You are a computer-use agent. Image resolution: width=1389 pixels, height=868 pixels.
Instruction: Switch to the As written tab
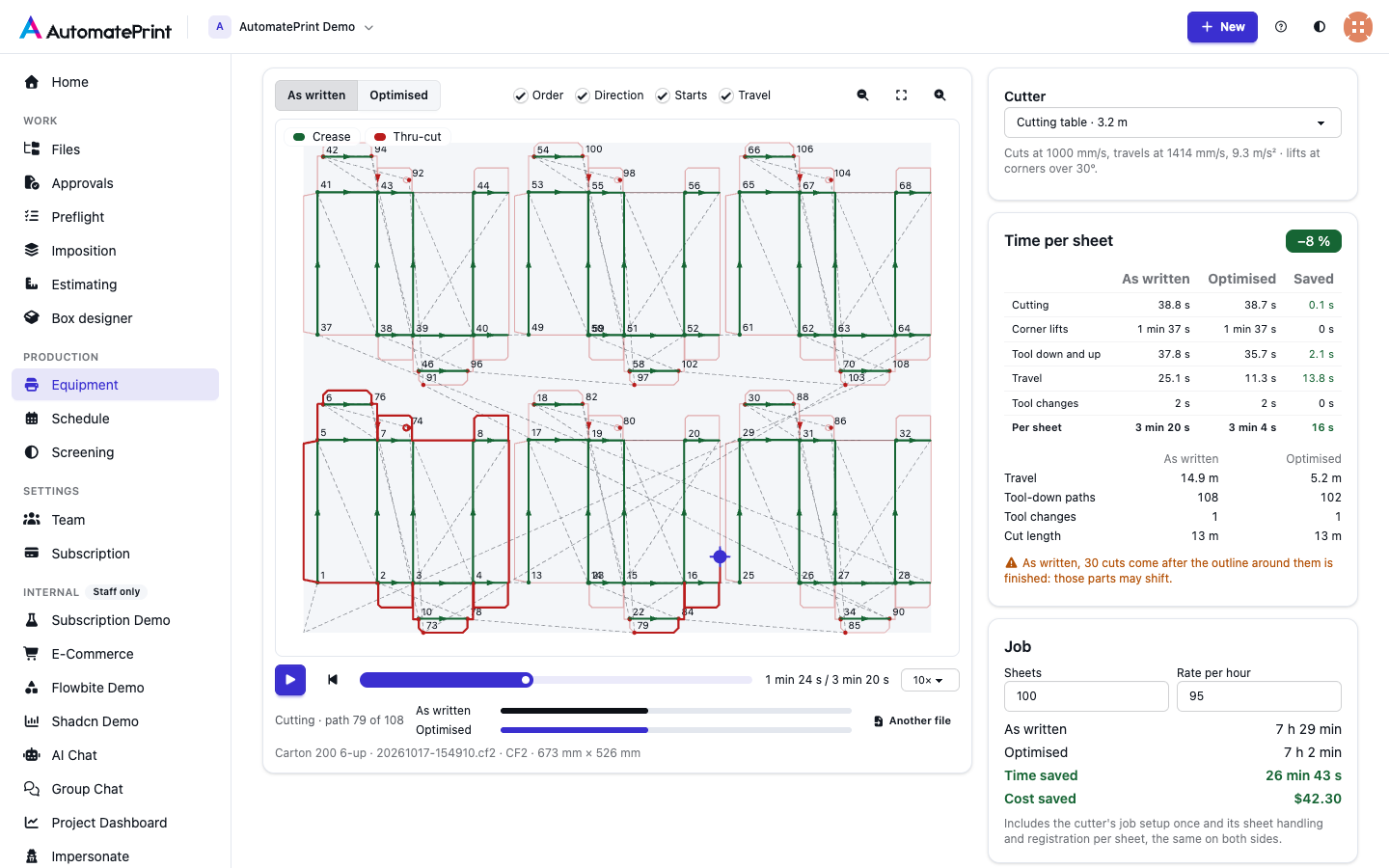pos(316,95)
